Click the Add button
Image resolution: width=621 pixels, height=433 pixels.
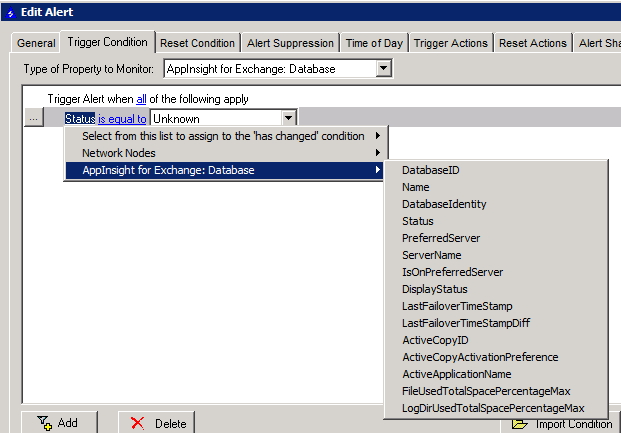(x=59, y=423)
